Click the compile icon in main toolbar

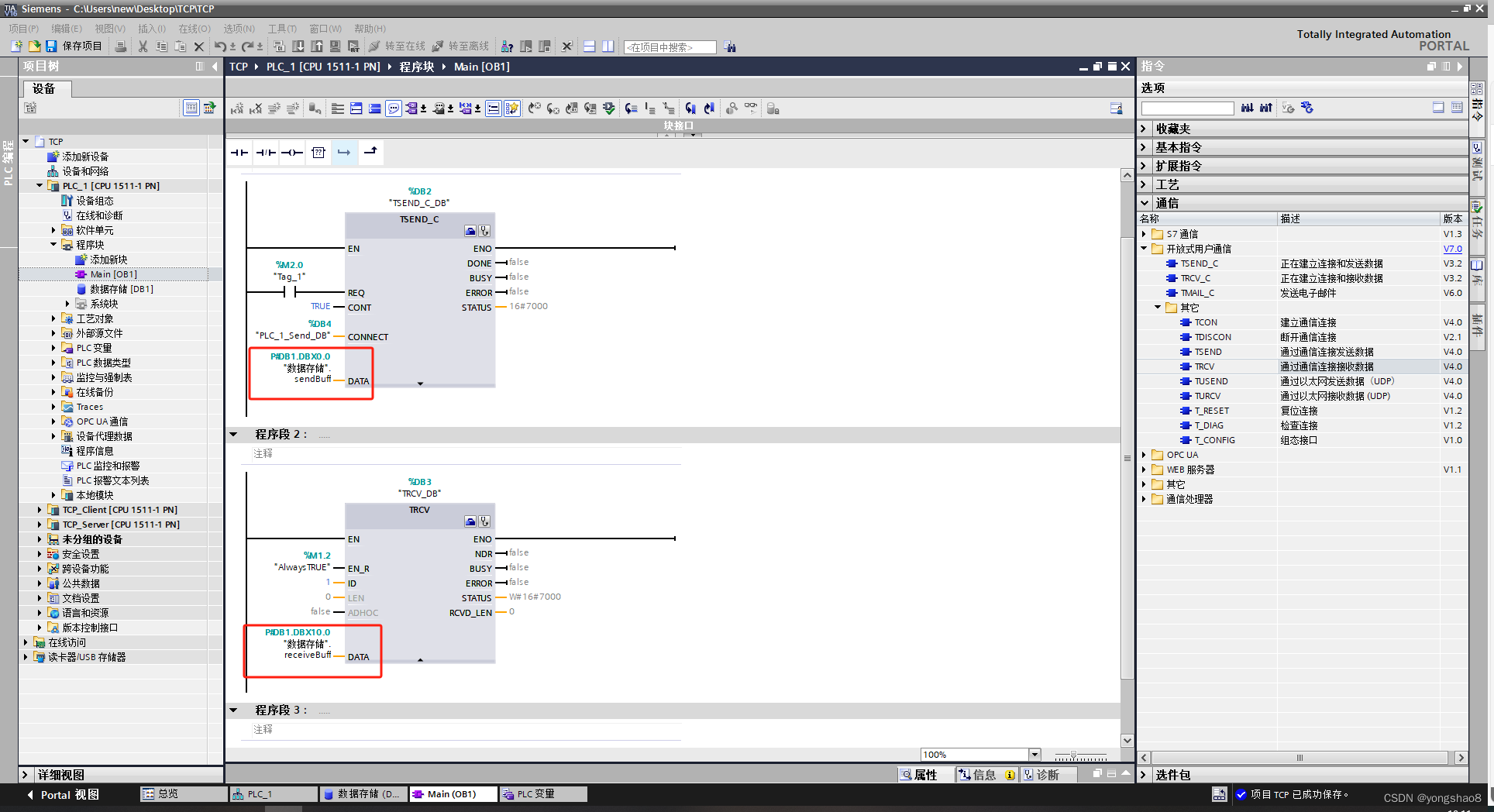pos(279,46)
